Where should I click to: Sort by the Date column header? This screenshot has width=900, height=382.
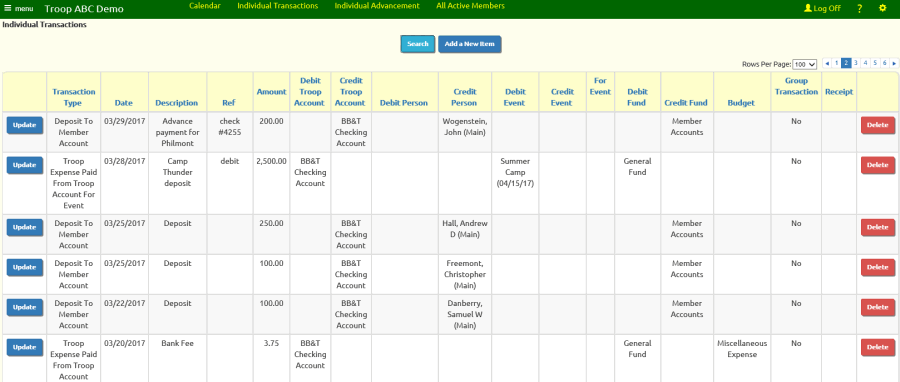coord(123,103)
